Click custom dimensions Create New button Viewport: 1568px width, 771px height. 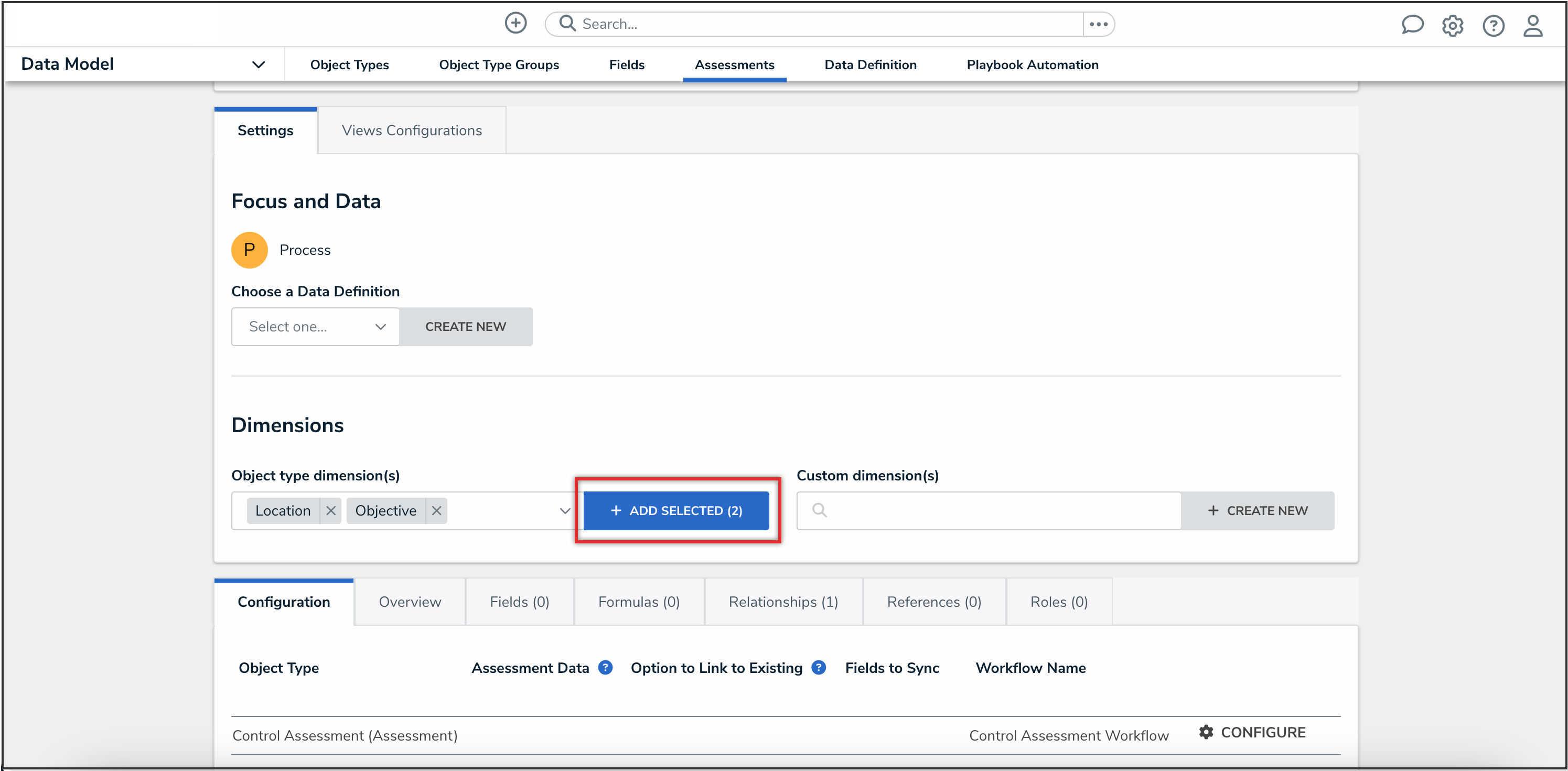(x=1257, y=510)
